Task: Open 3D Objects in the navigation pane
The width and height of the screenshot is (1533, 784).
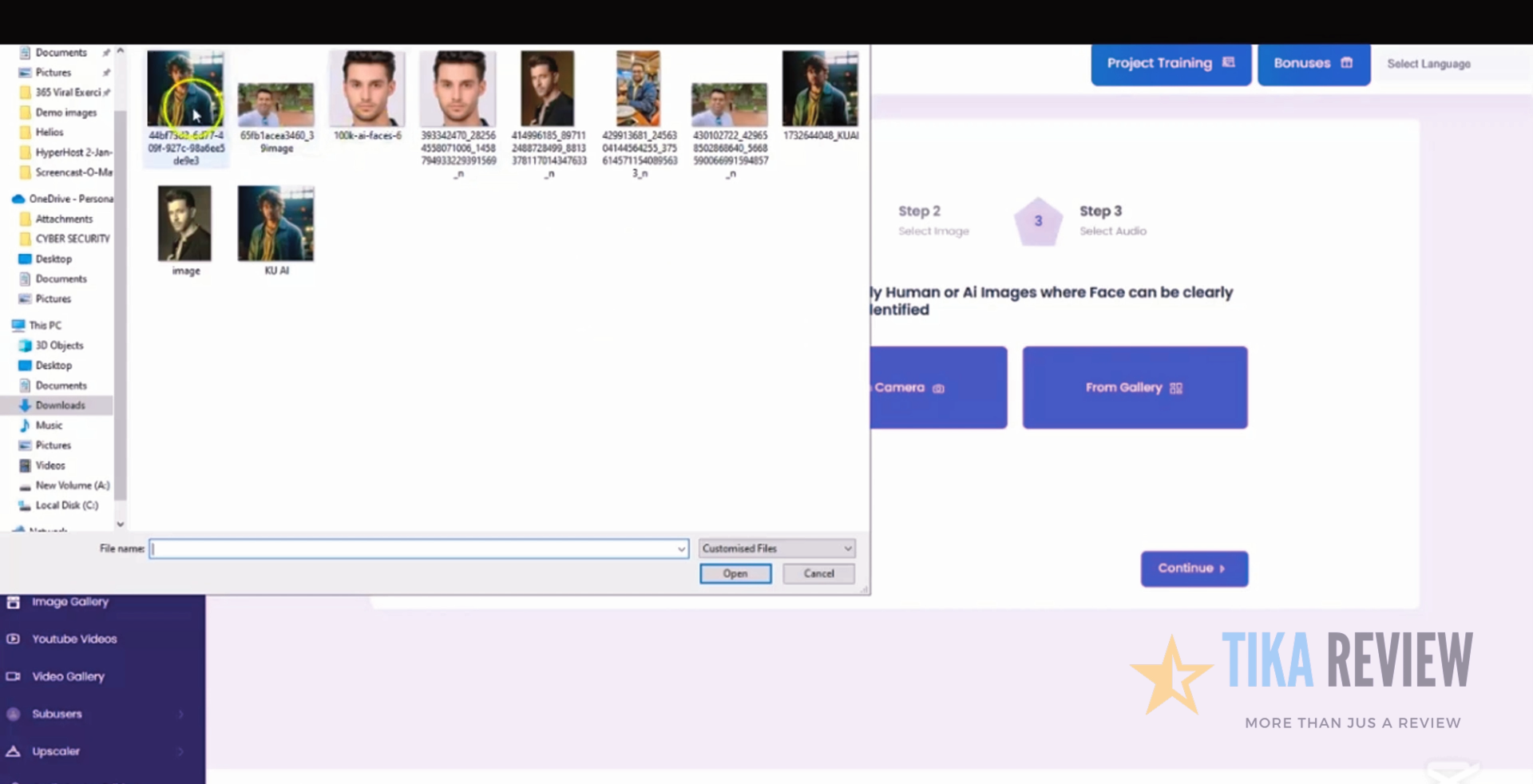Action: (x=59, y=346)
